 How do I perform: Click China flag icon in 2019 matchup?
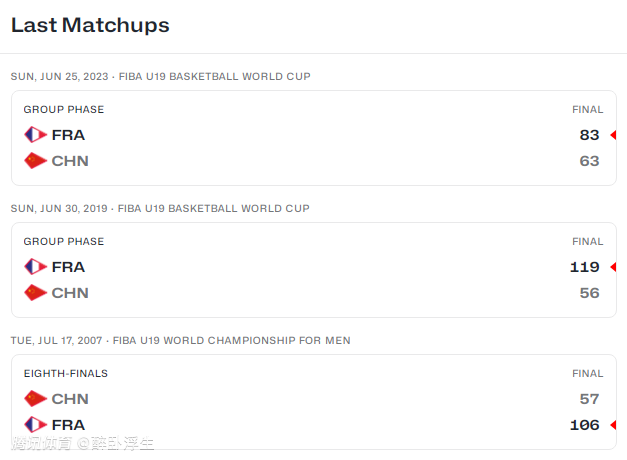click(36, 293)
